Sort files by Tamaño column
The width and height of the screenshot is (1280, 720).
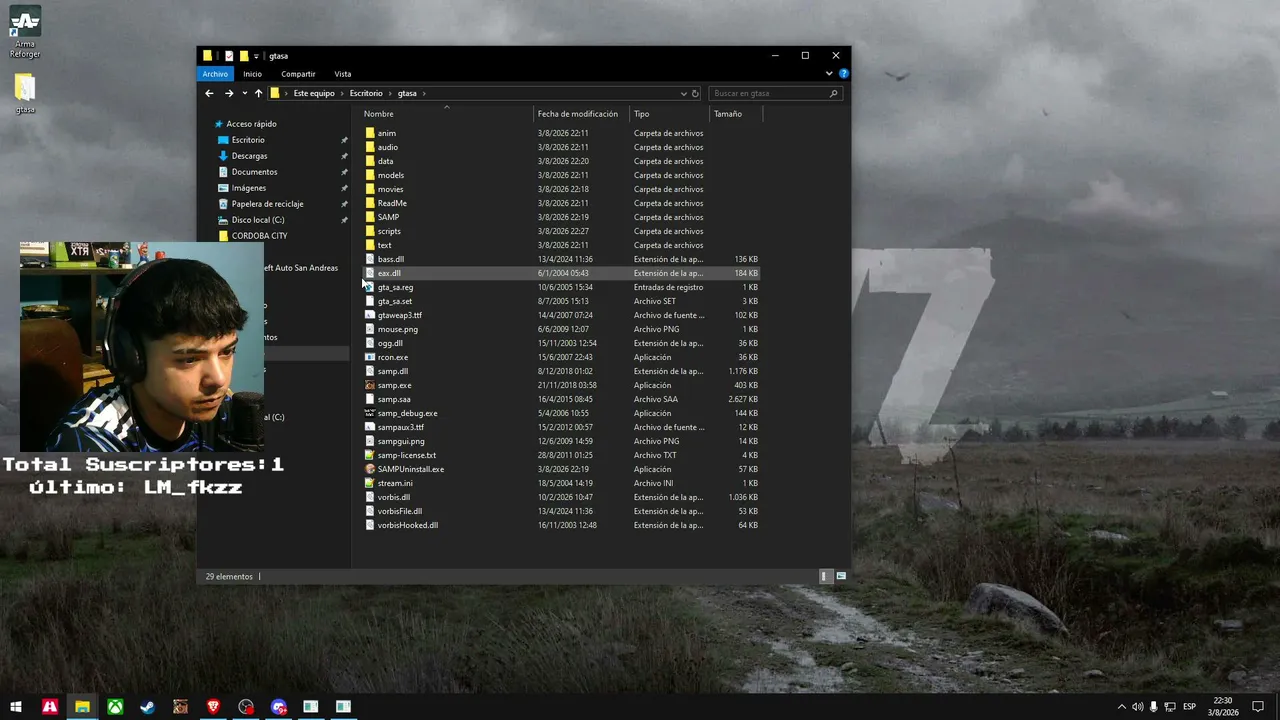tap(728, 114)
